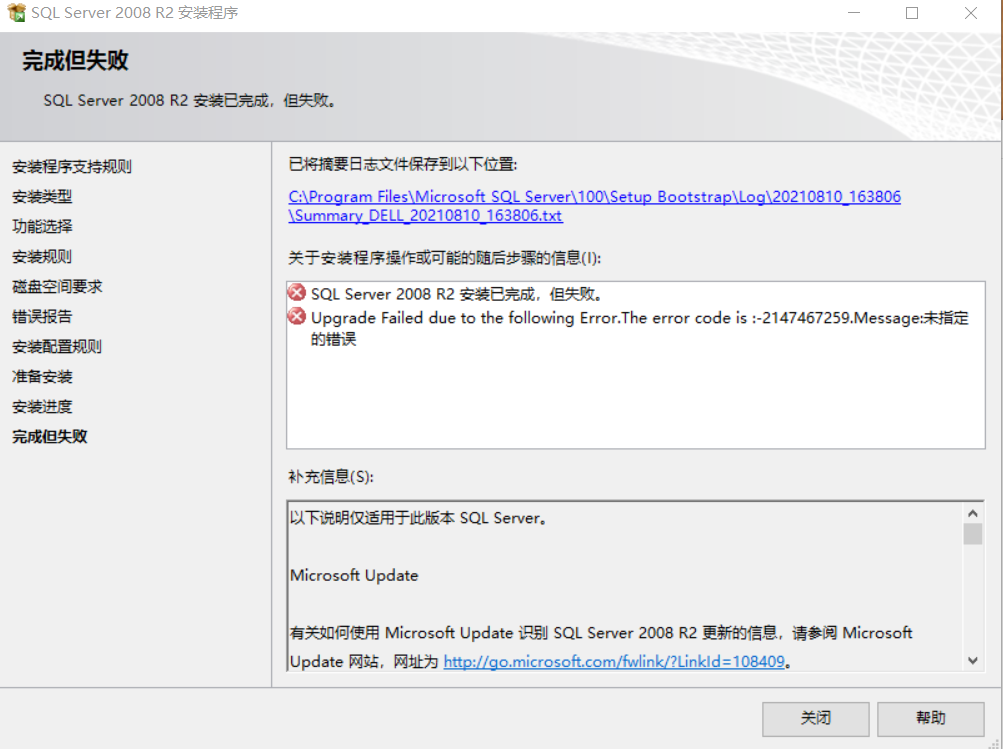Click the 帮助 button
1003x749 pixels.
click(930, 718)
